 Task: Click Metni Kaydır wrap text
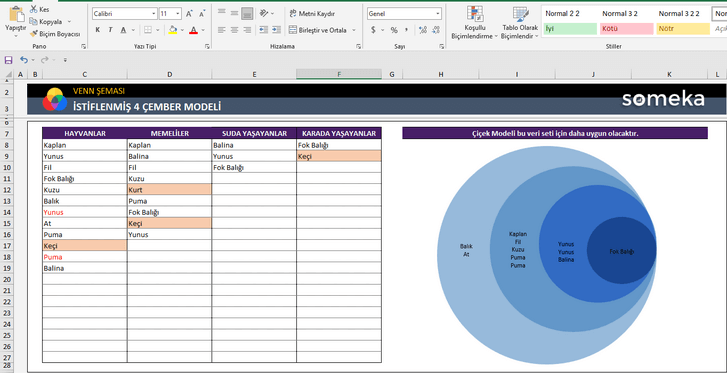(312, 14)
